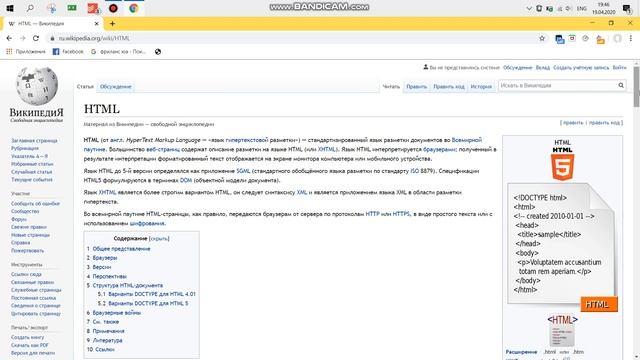This screenshot has height=360, width=640.
Task: Open the clock and date in tray
Action: (x=603, y=9)
